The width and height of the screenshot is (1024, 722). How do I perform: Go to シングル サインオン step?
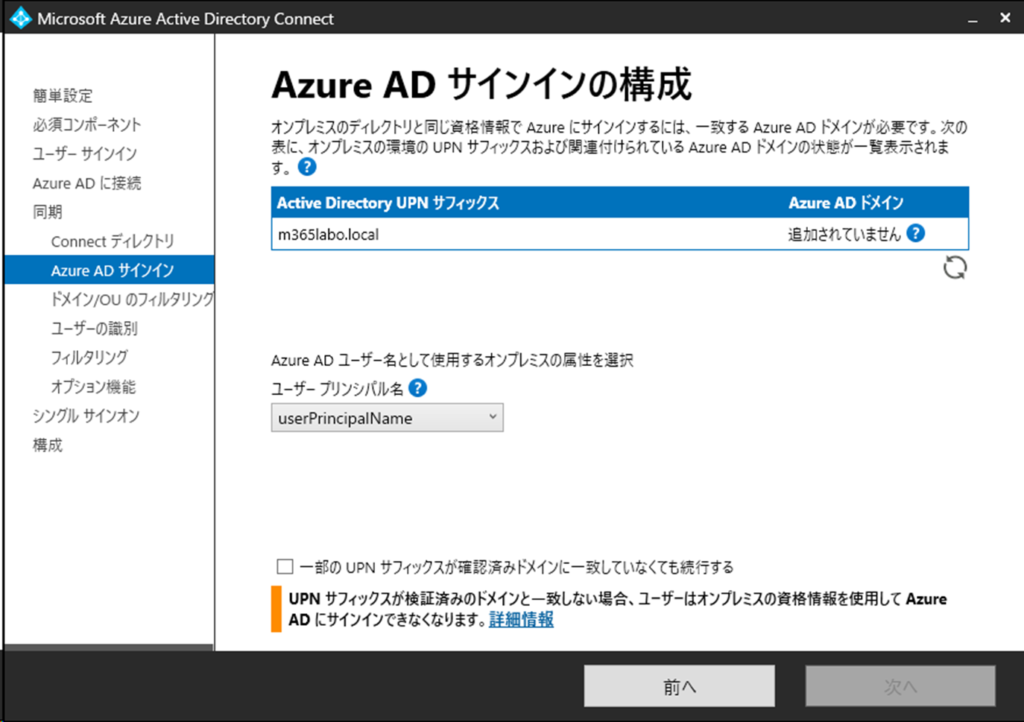(86, 415)
